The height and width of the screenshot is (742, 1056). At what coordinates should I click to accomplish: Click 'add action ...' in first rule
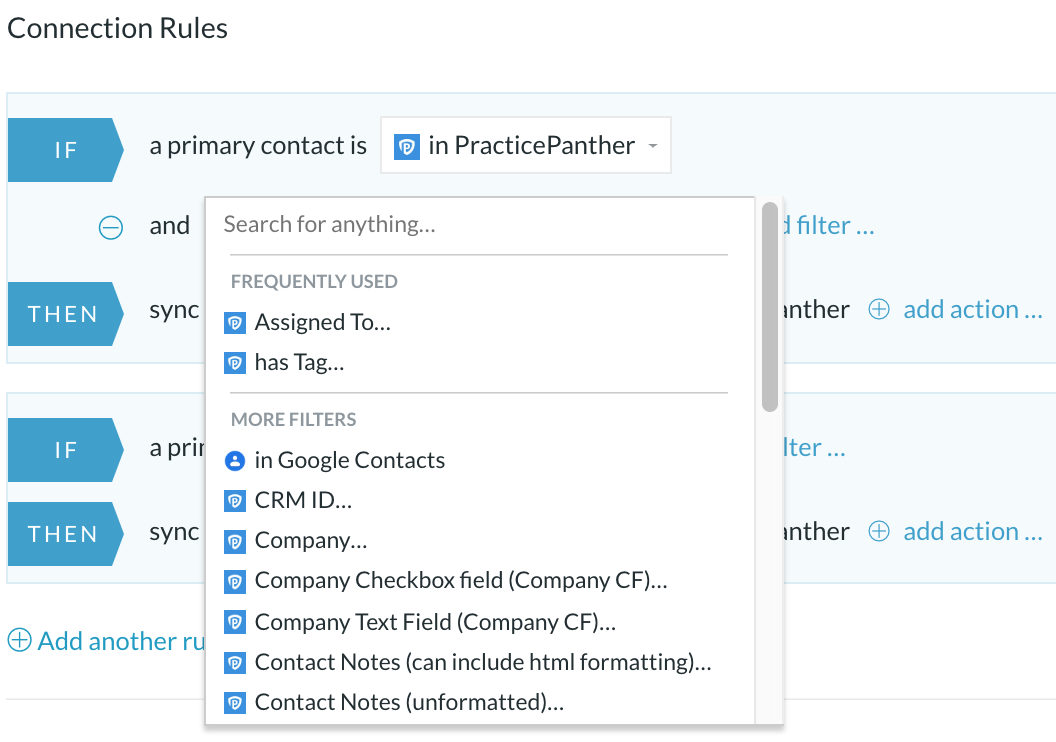(972, 310)
